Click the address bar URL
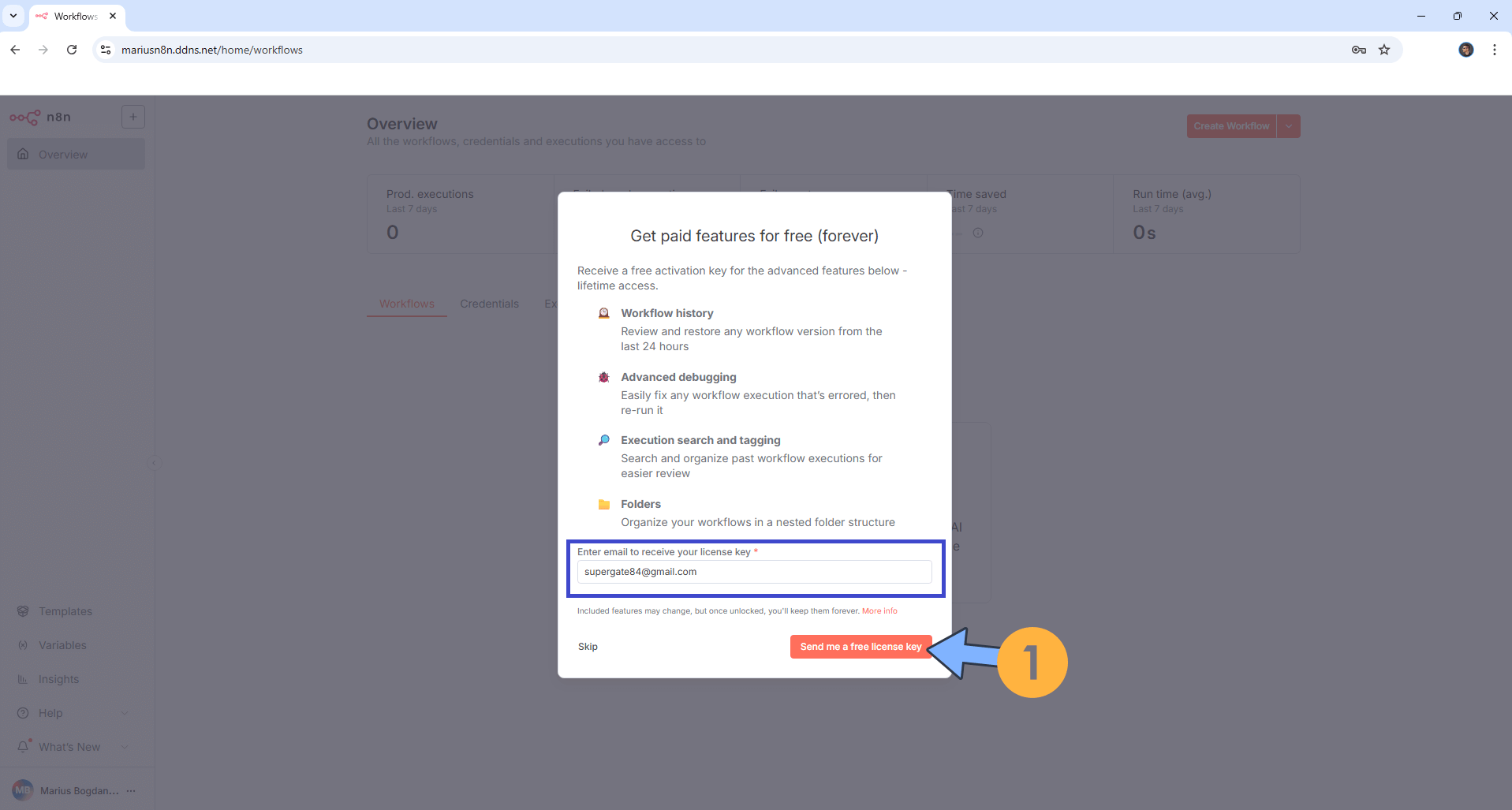The height and width of the screenshot is (810, 1512). [212, 50]
